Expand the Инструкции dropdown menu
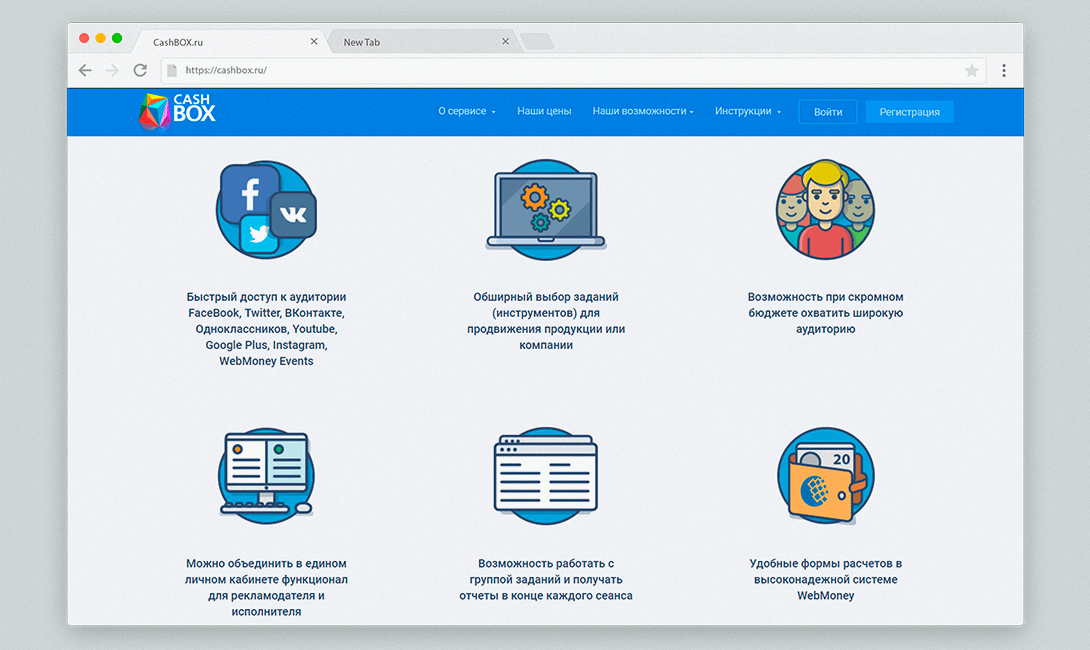This screenshot has height=650, width=1090. [748, 111]
